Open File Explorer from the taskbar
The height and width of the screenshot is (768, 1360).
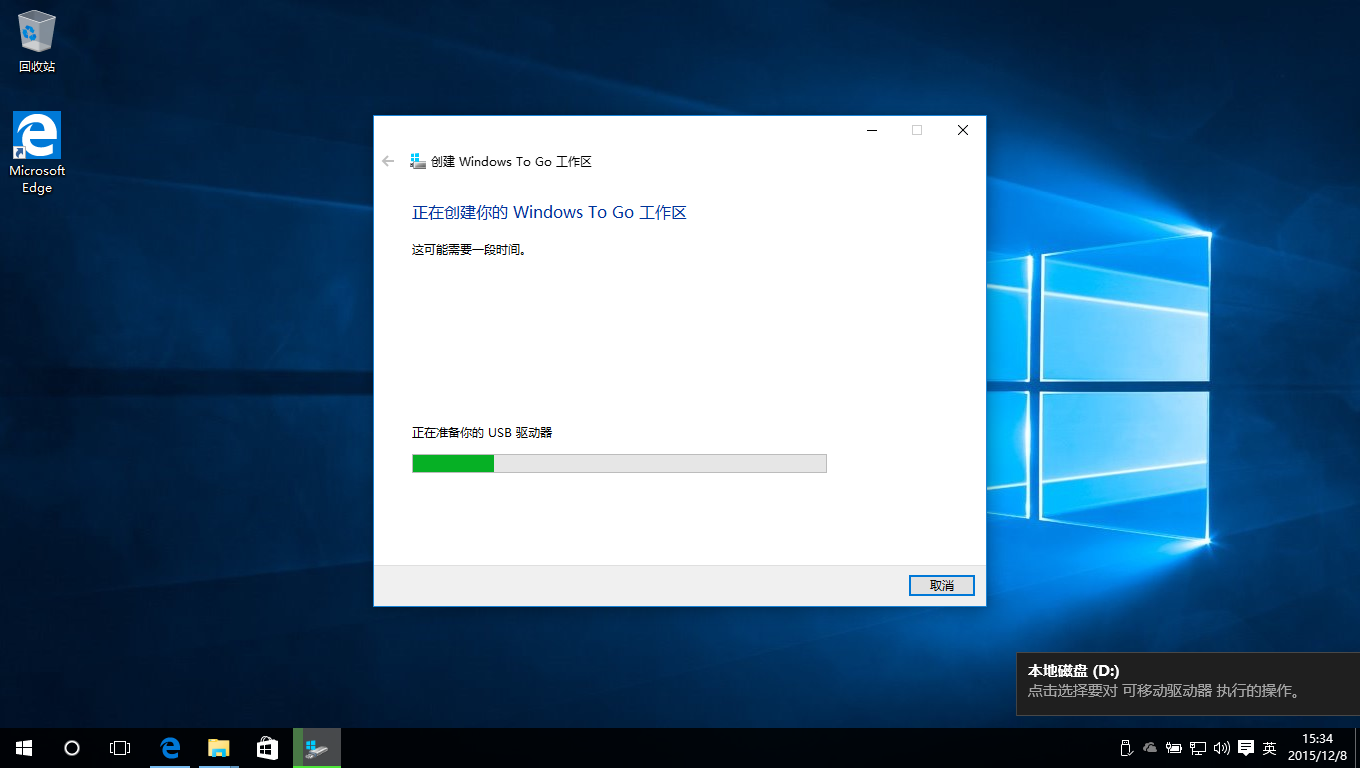218,747
